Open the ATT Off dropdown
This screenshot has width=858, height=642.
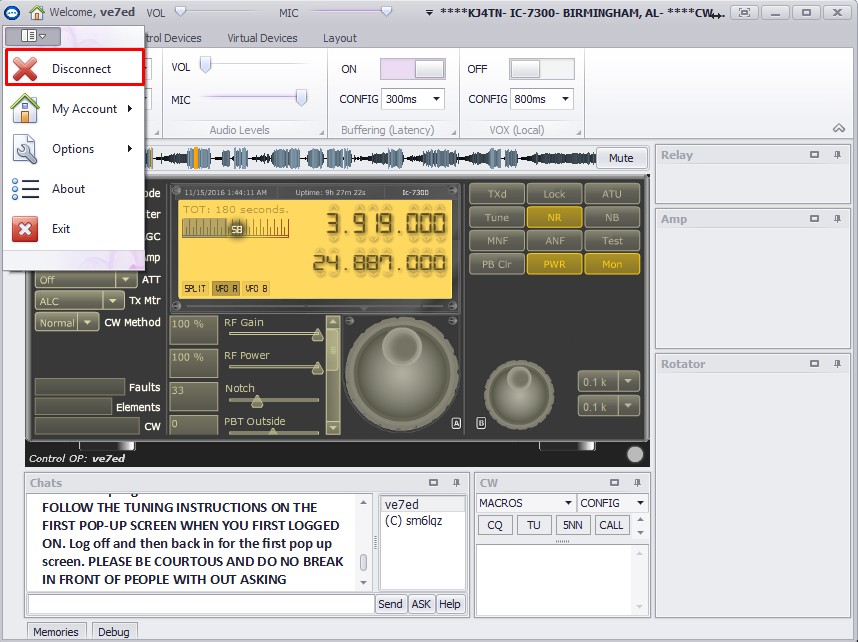(126, 279)
